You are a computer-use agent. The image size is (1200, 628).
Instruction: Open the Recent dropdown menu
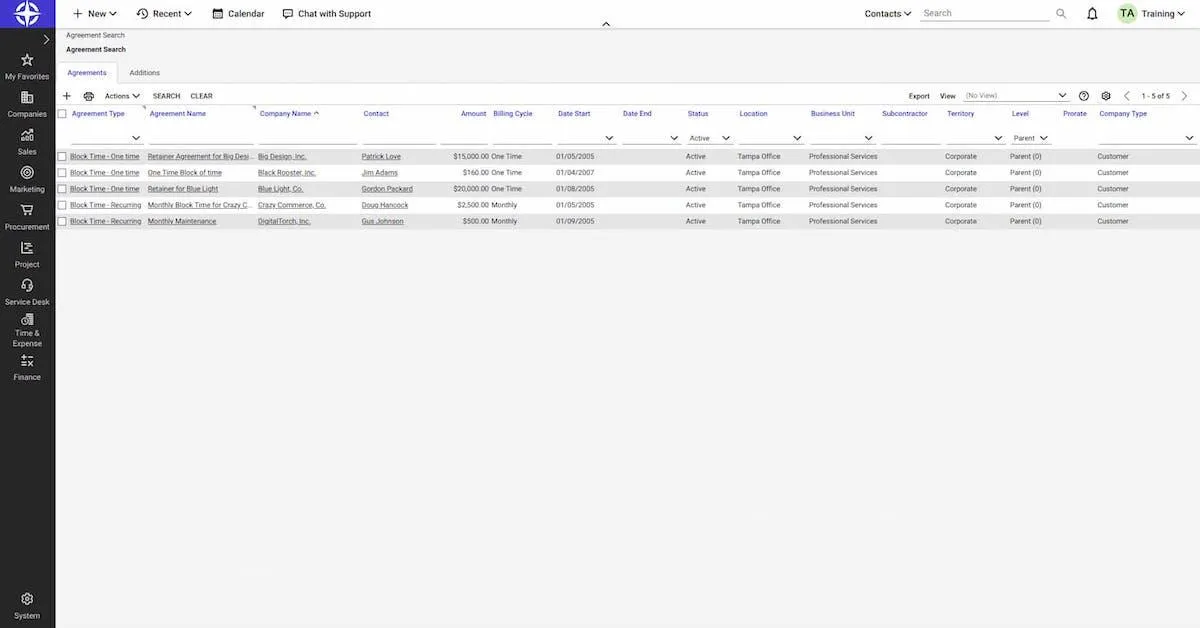tap(164, 14)
